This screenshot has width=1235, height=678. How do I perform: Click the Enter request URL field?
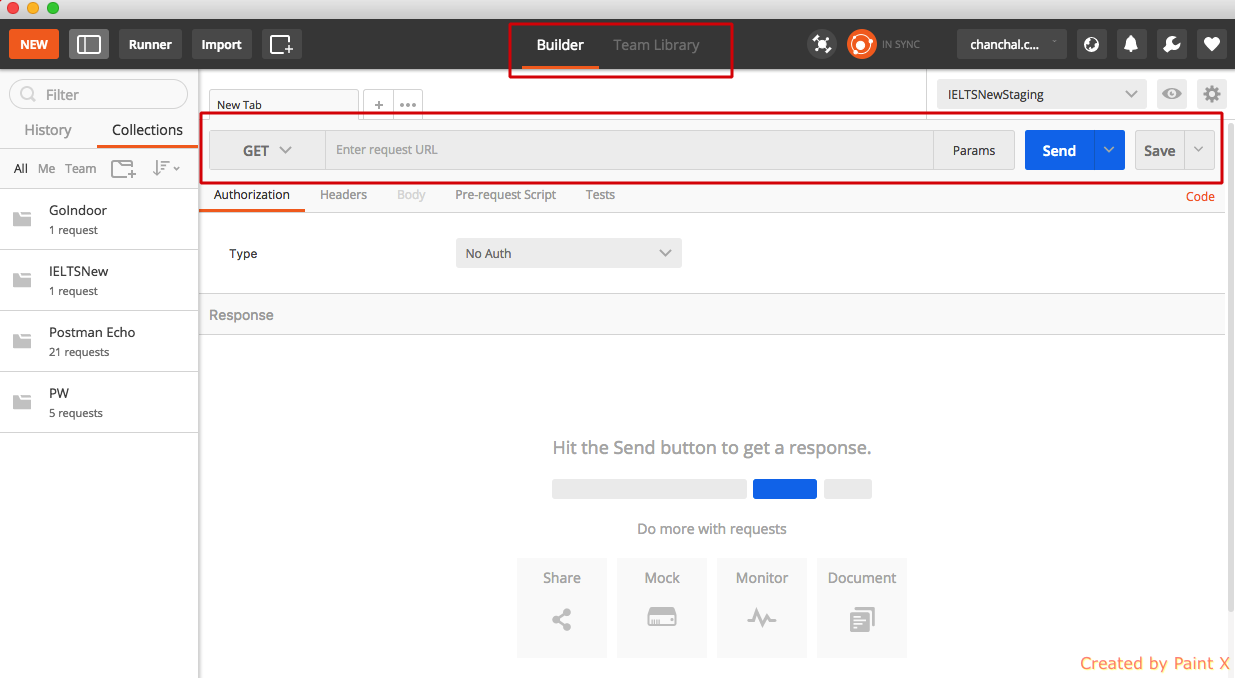[x=628, y=150]
